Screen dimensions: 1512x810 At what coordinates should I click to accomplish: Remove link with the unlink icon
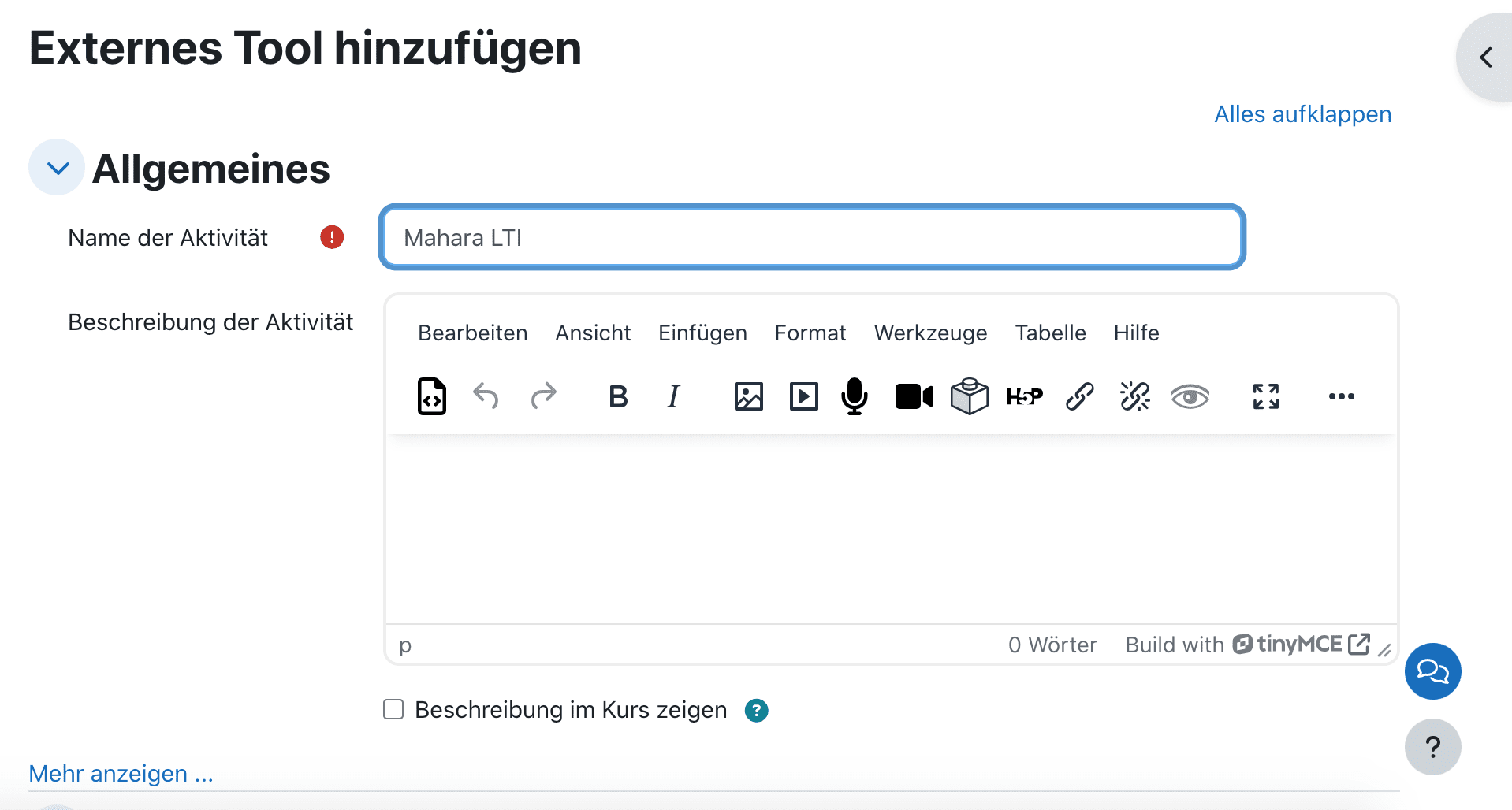pos(1134,396)
